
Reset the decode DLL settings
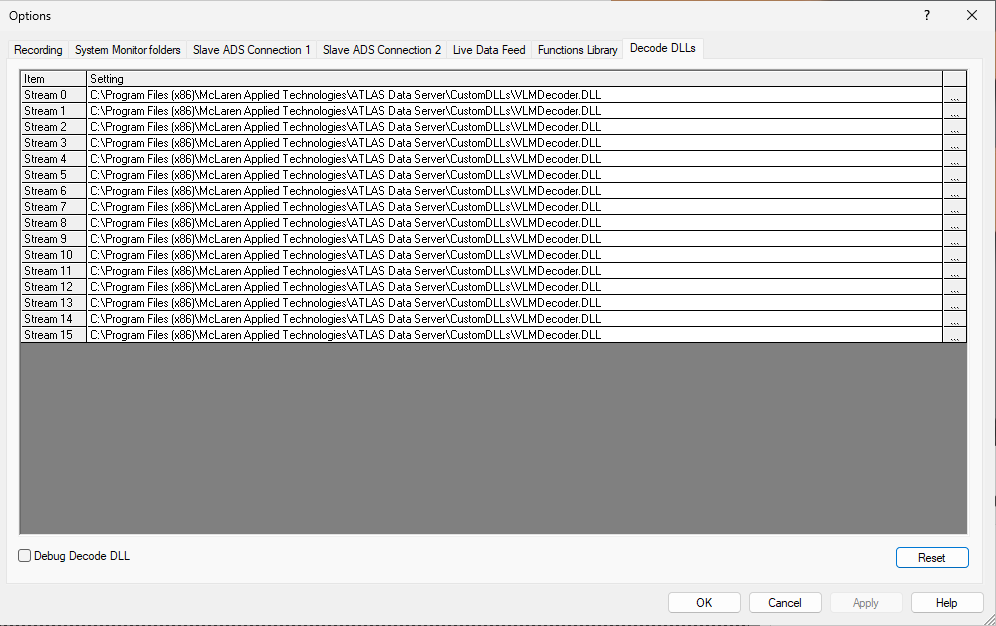tap(932, 557)
